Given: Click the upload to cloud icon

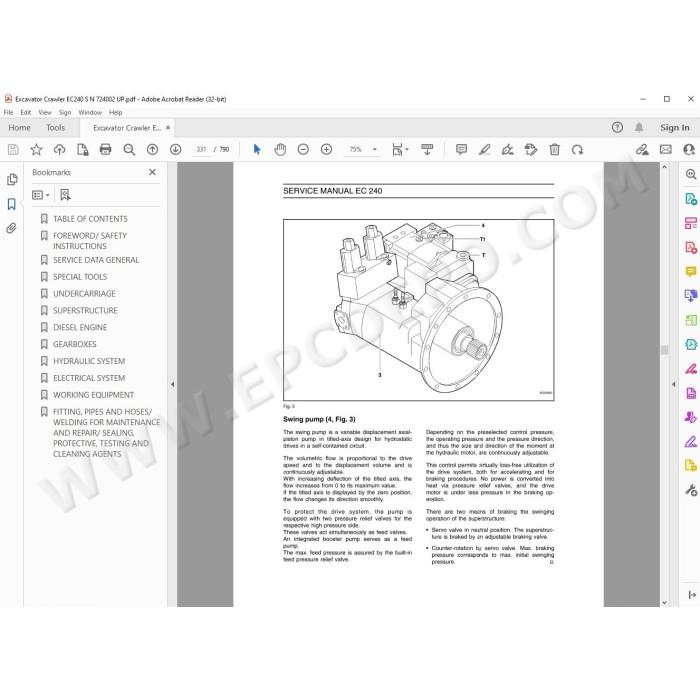Looking at the screenshot, I should click(x=59, y=150).
